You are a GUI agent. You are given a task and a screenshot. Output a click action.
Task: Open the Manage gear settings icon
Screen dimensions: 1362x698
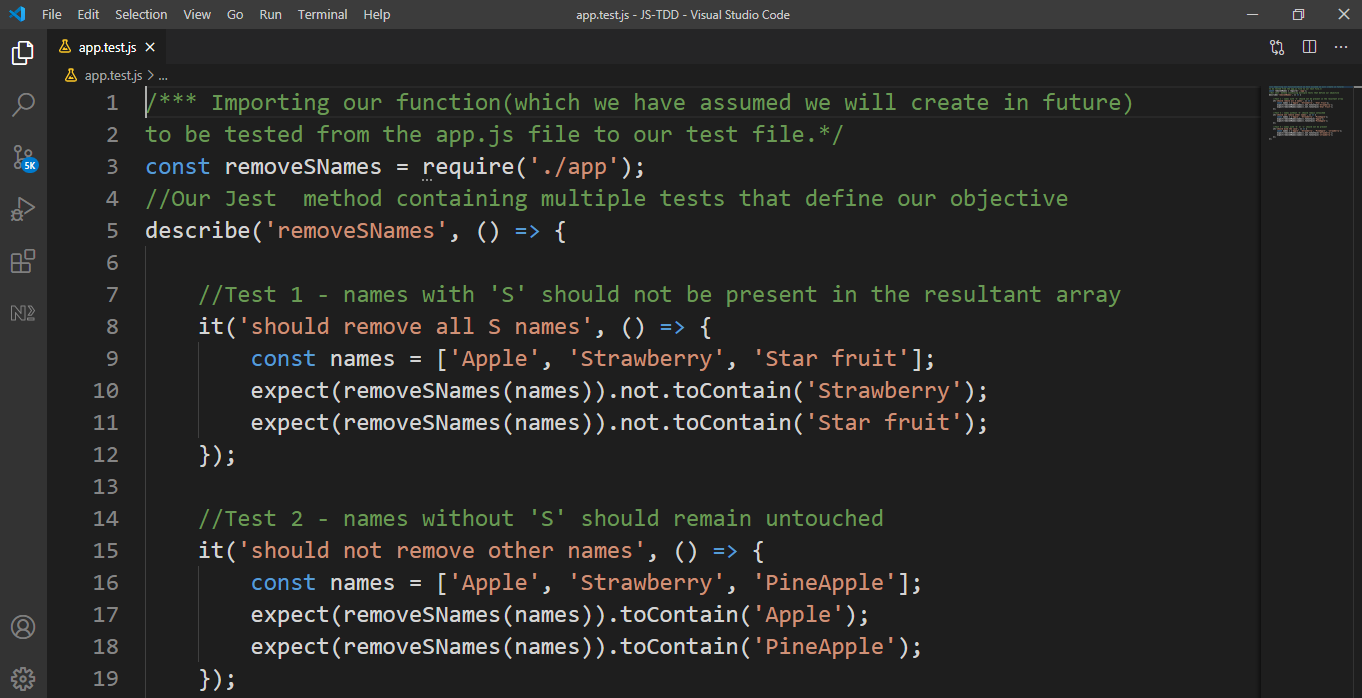click(23, 678)
